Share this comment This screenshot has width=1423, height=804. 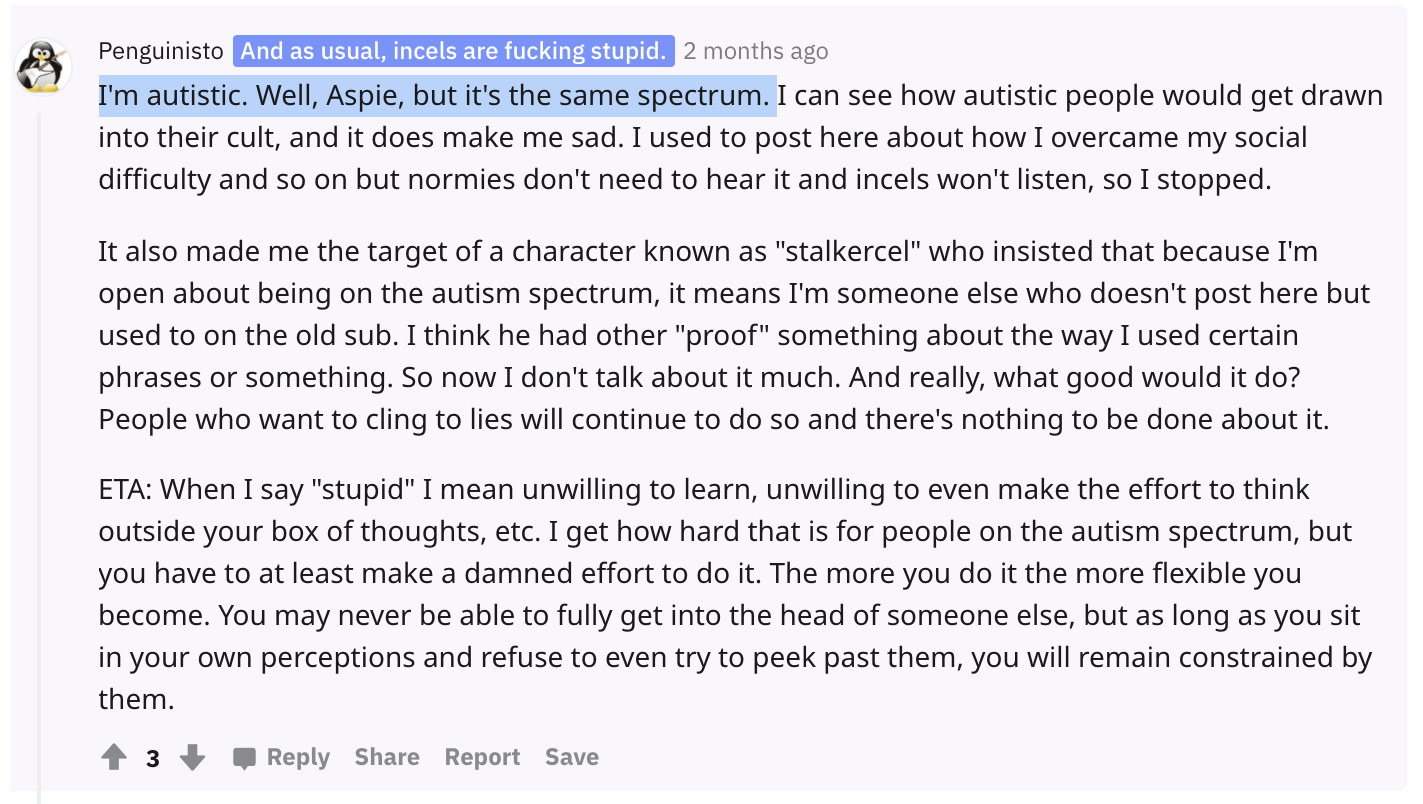pyautogui.click(x=387, y=757)
